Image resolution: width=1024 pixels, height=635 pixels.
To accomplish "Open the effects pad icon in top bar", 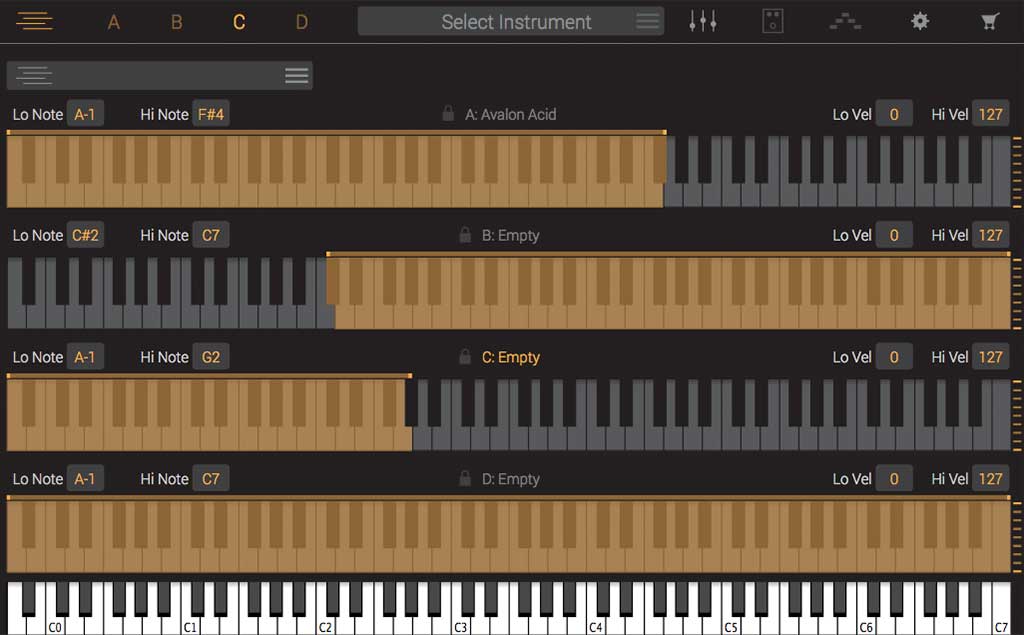I will pos(773,21).
